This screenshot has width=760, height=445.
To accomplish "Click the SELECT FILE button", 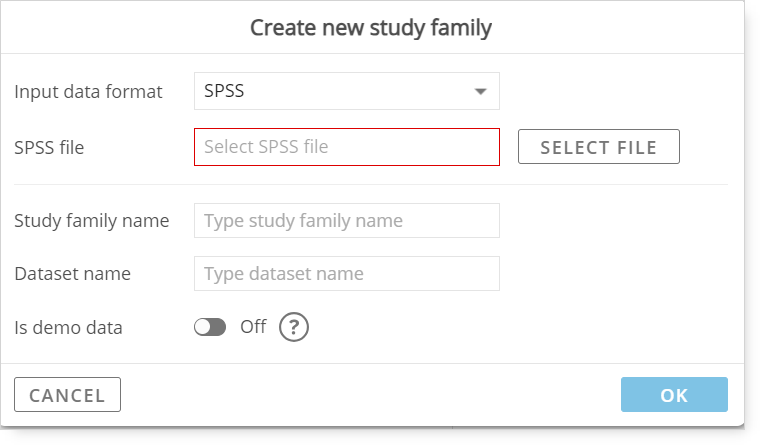I will 599,146.
